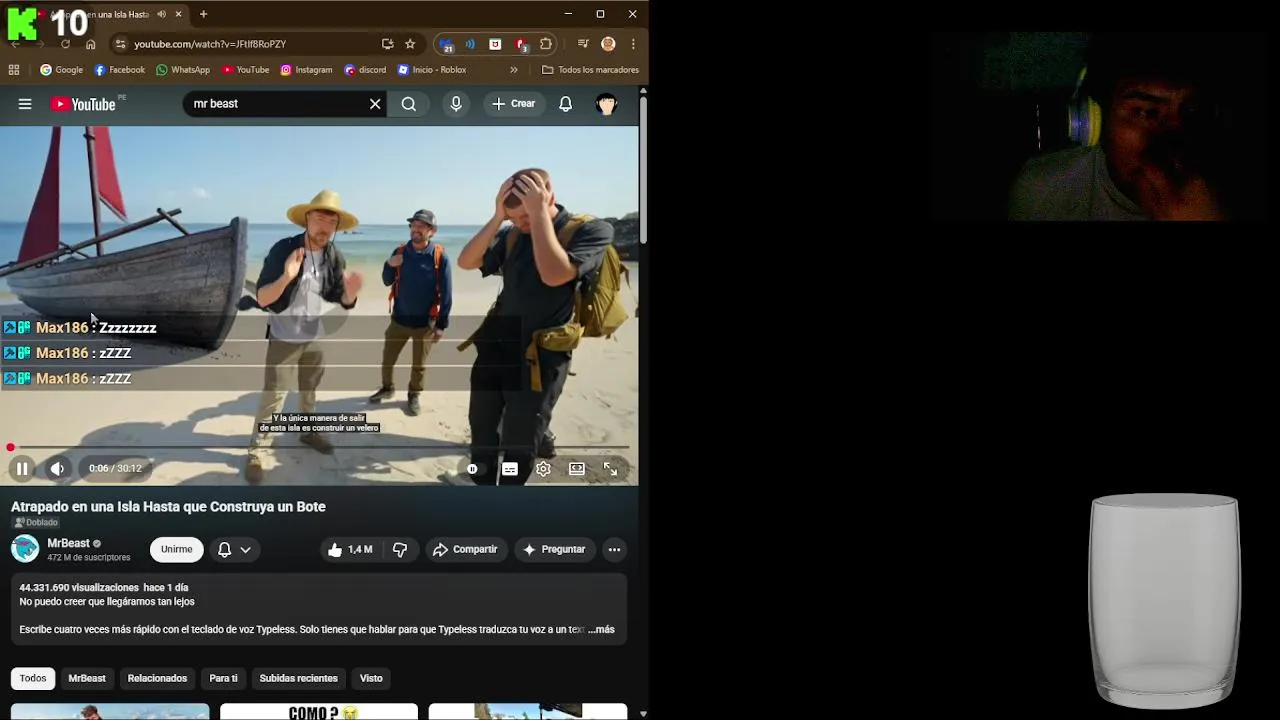Show hidden bookmarks with the chevron
Screen dimensions: 1280x720
coord(514,70)
